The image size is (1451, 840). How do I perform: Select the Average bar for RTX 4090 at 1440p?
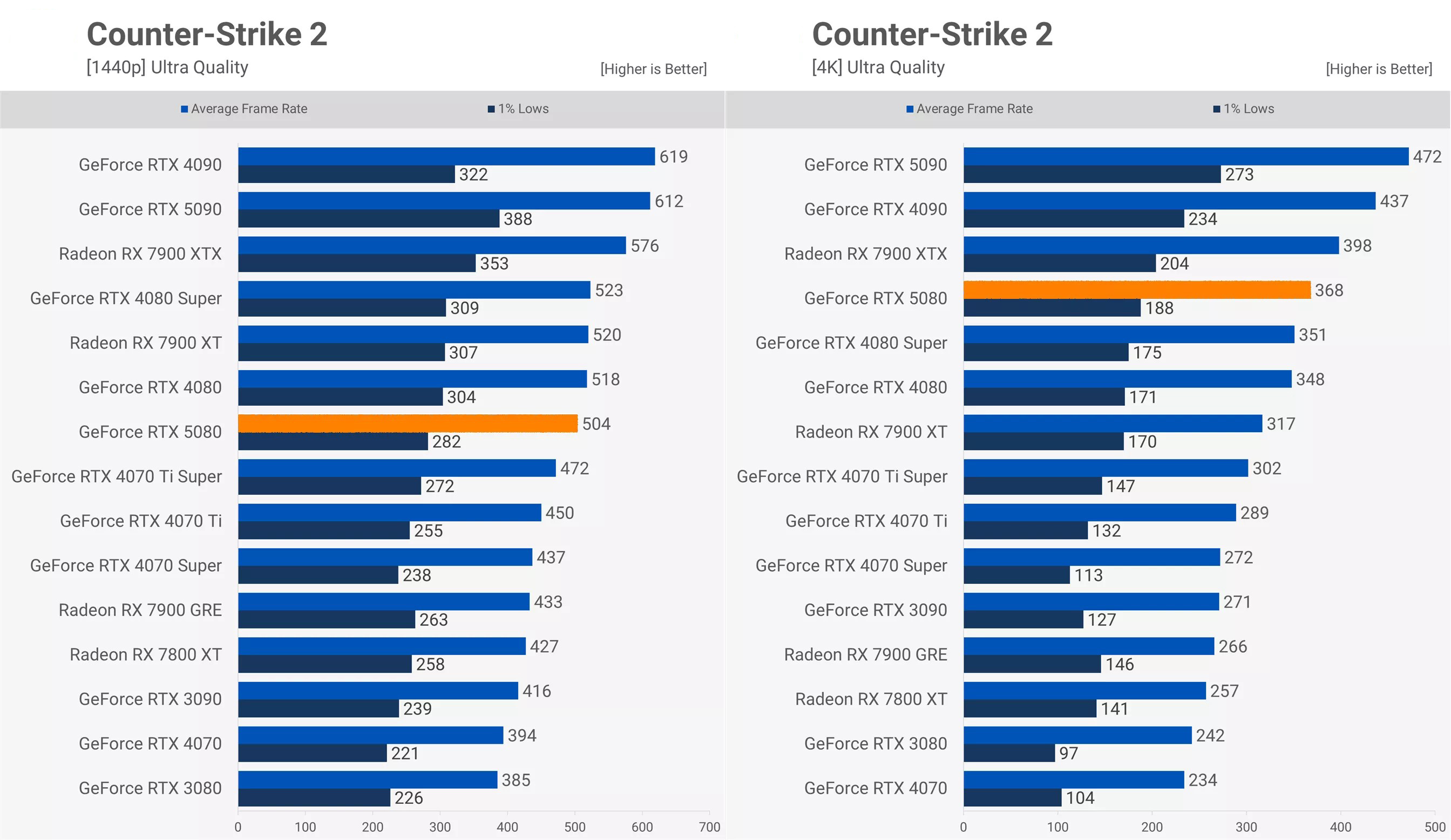click(x=447, y=156)
